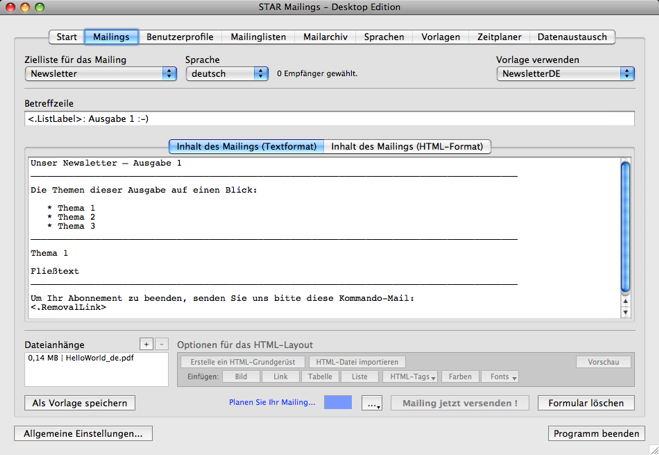
Task: Click the blue field beside Planen Sie Ihr Mailing
Action: (x=338, y=402)
